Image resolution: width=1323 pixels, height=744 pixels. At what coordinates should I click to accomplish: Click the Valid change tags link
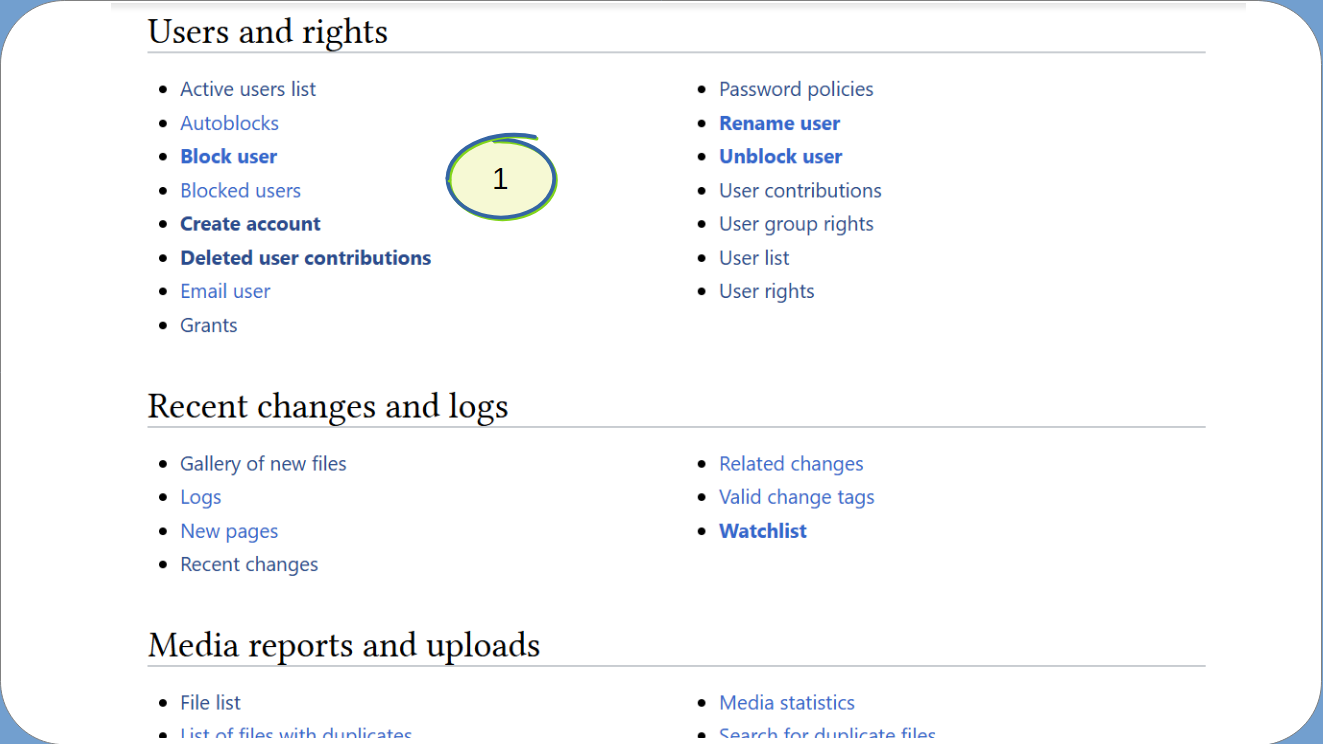[796, 497]
